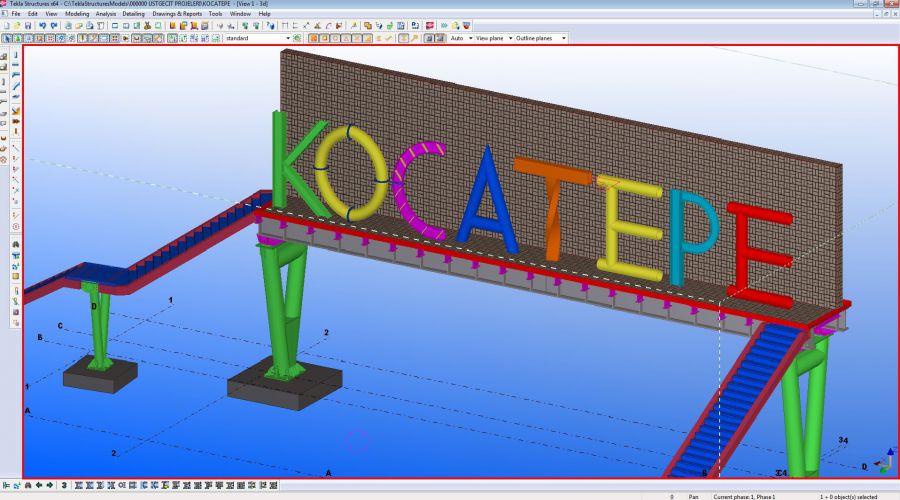This screenshot has width=900, height=500.
Task: Select the Create polybeam tool
Action: pos(15,75)
